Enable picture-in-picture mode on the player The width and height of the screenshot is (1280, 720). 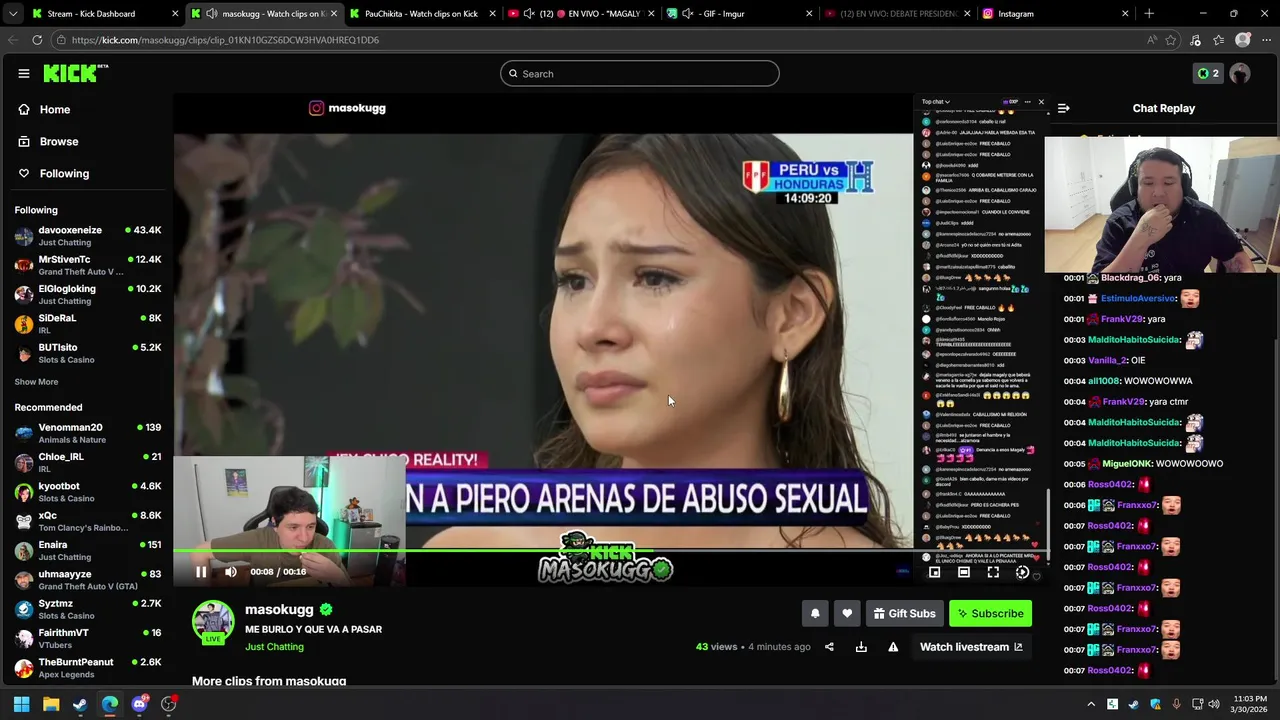point(934,572)
